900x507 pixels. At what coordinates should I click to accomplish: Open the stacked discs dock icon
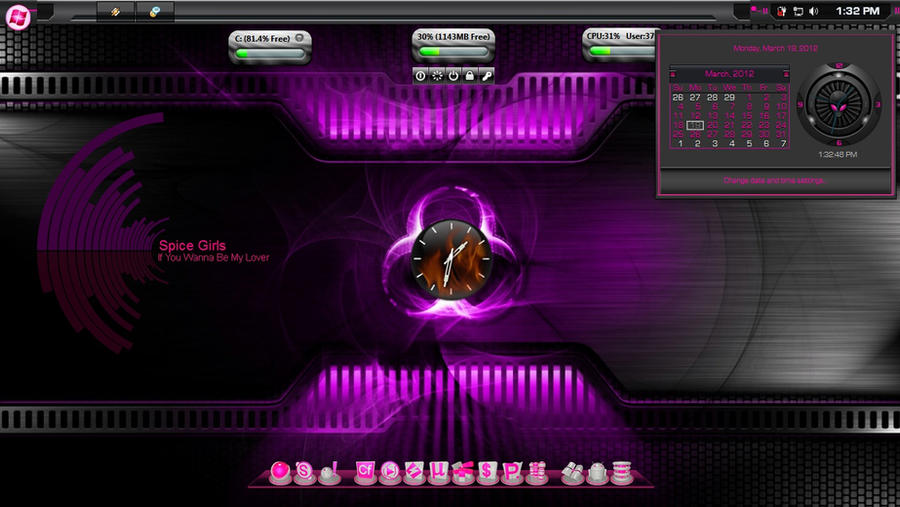(x=622, y=473)
